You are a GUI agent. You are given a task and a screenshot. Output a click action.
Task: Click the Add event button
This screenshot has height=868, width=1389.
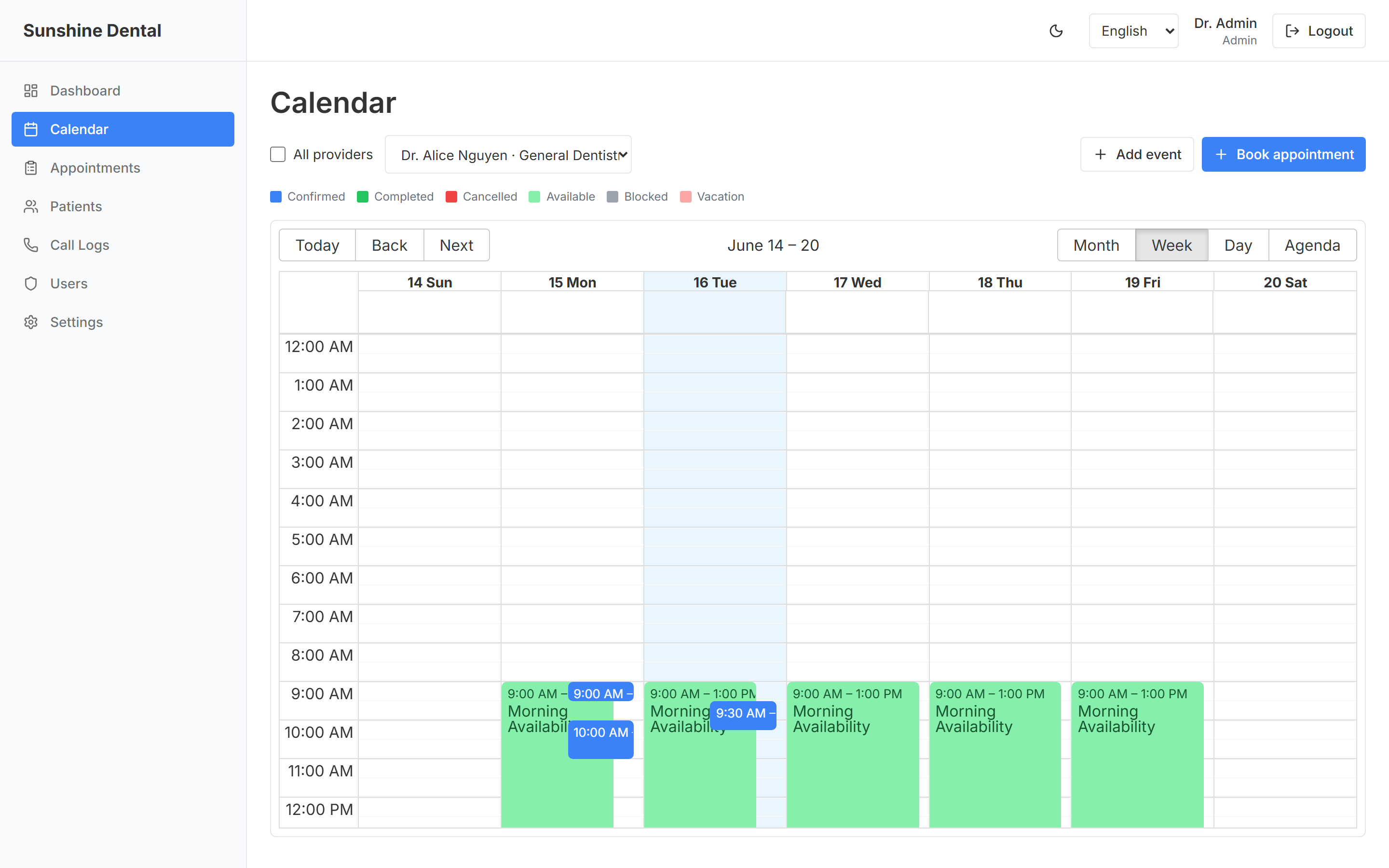click(x=1137, y=154)
